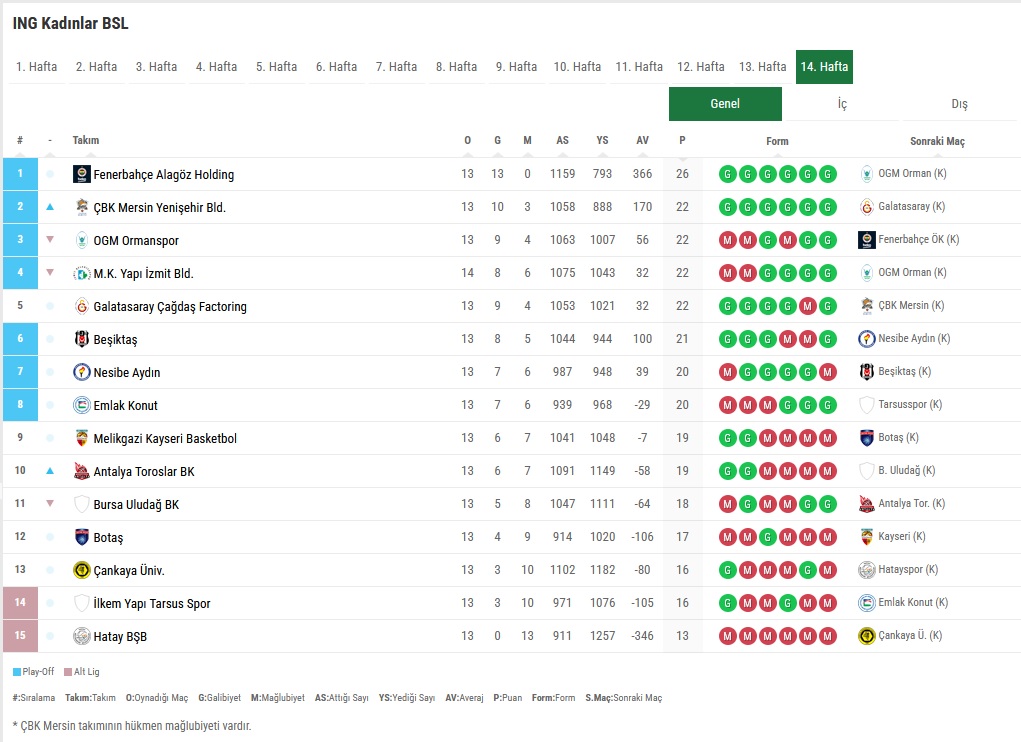
Task: Open the 13. Hafta tab
Action: pos(762,66)
